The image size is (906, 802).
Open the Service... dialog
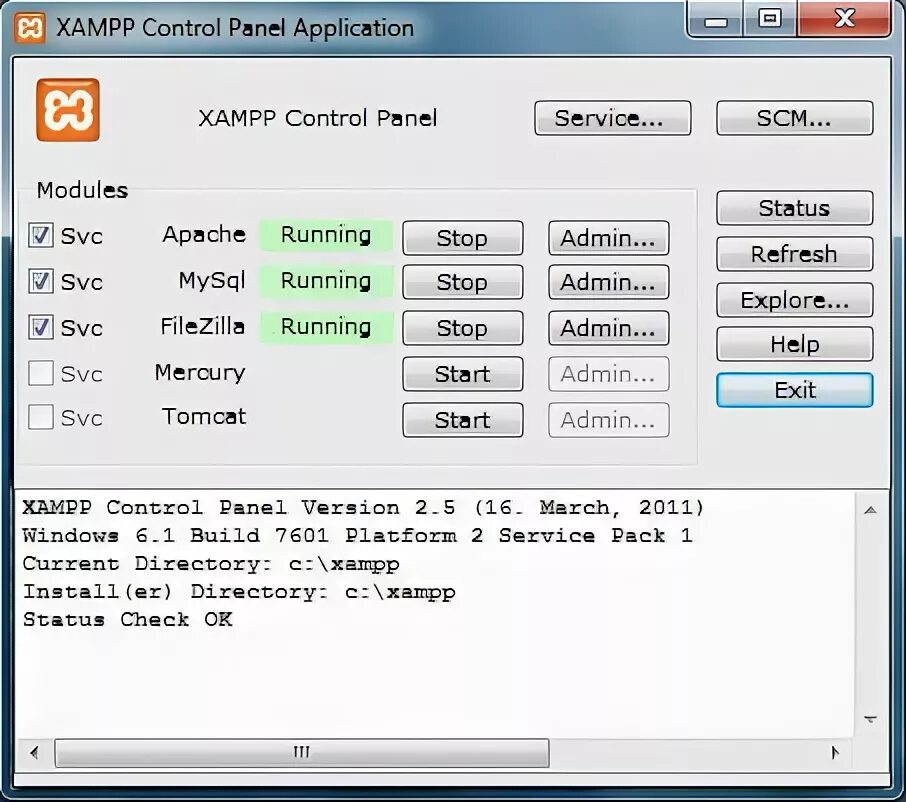pos(612,118)
